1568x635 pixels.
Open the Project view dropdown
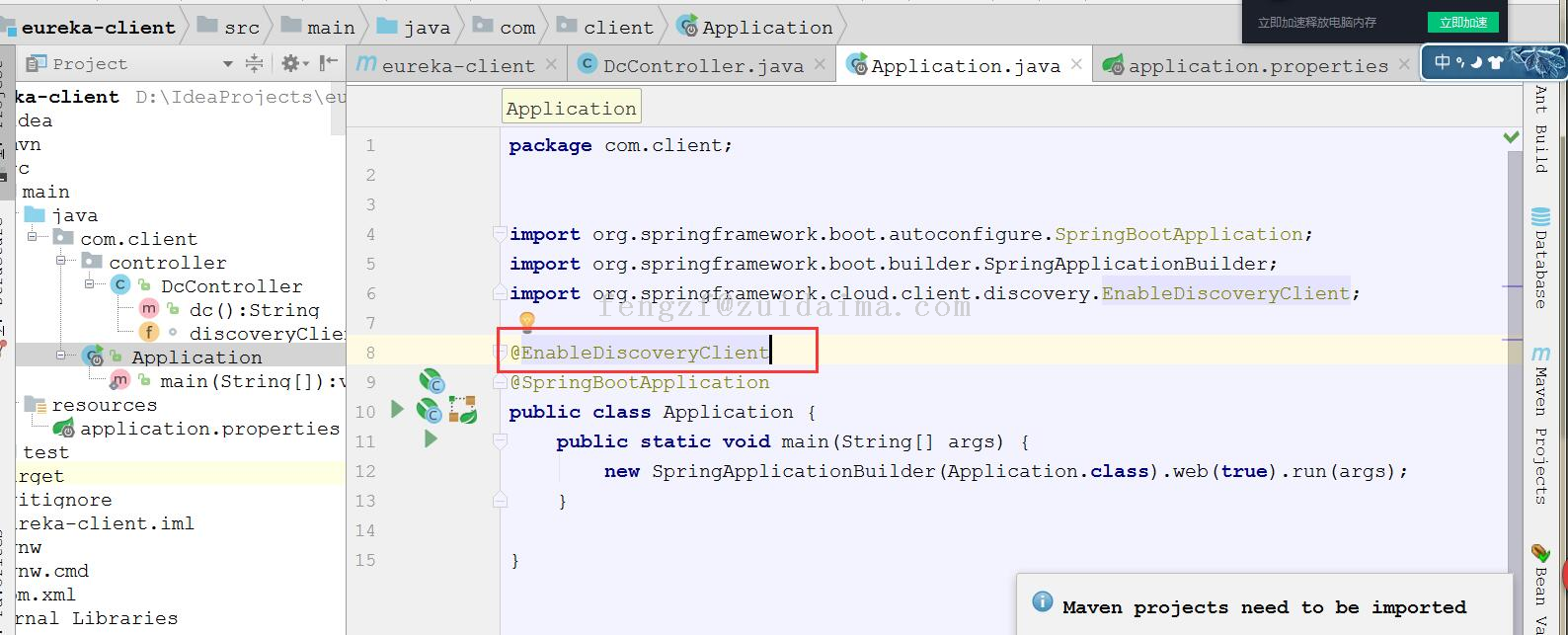227,64
